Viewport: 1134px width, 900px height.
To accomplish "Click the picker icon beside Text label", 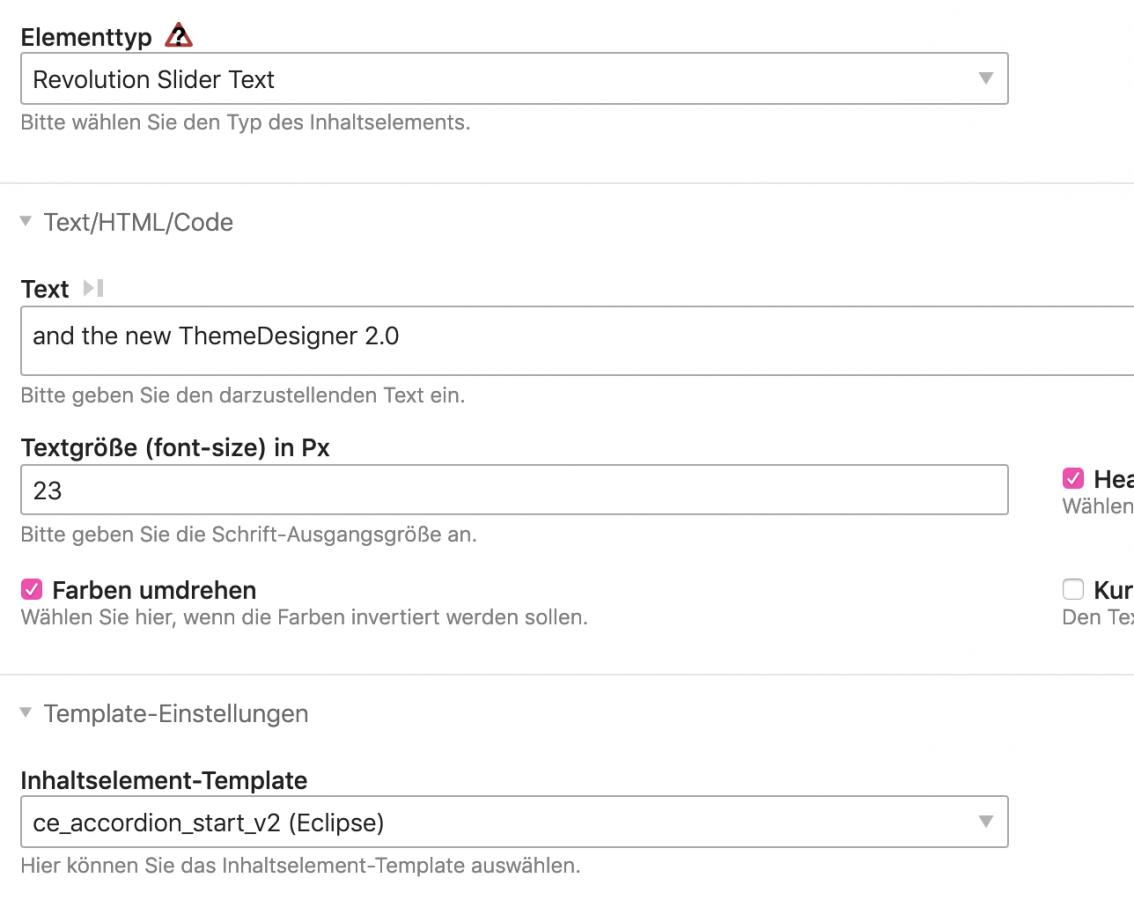I will [x=93, y=290].
